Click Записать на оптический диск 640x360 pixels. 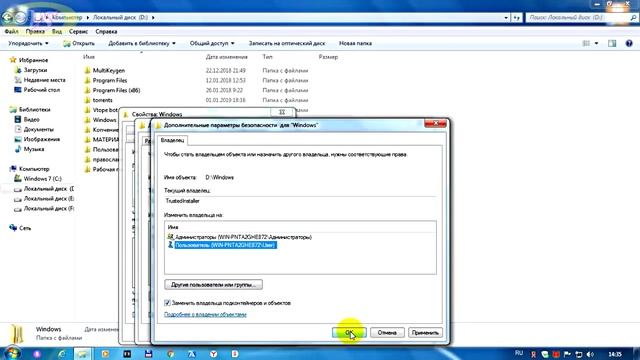click(287, 43)
